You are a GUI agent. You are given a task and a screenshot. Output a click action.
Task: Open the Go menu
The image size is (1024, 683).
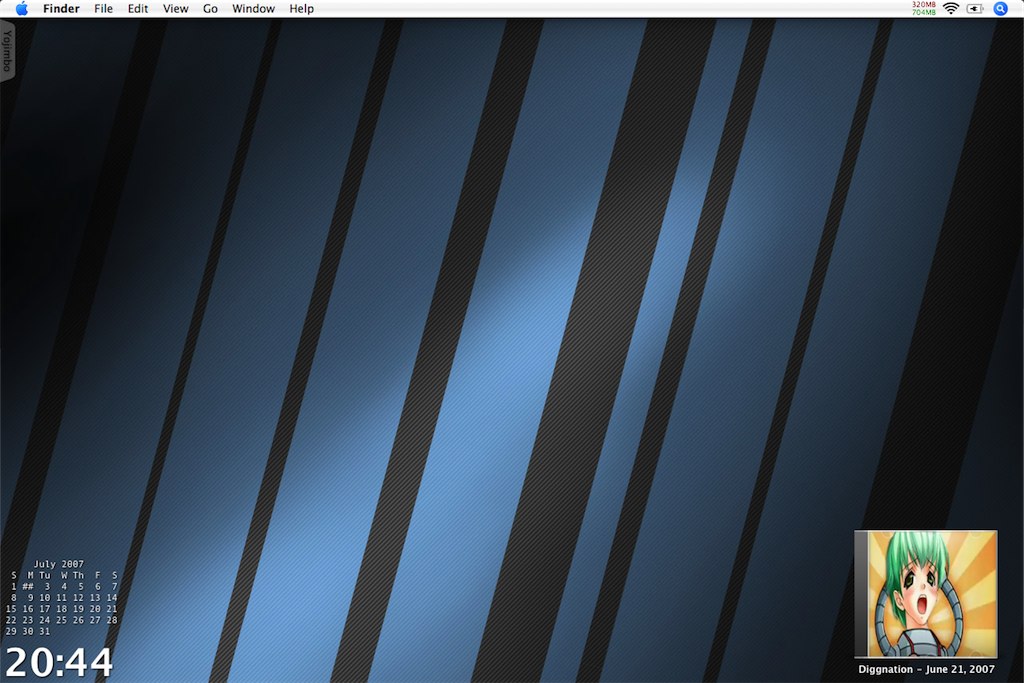(x=210, y=8)
